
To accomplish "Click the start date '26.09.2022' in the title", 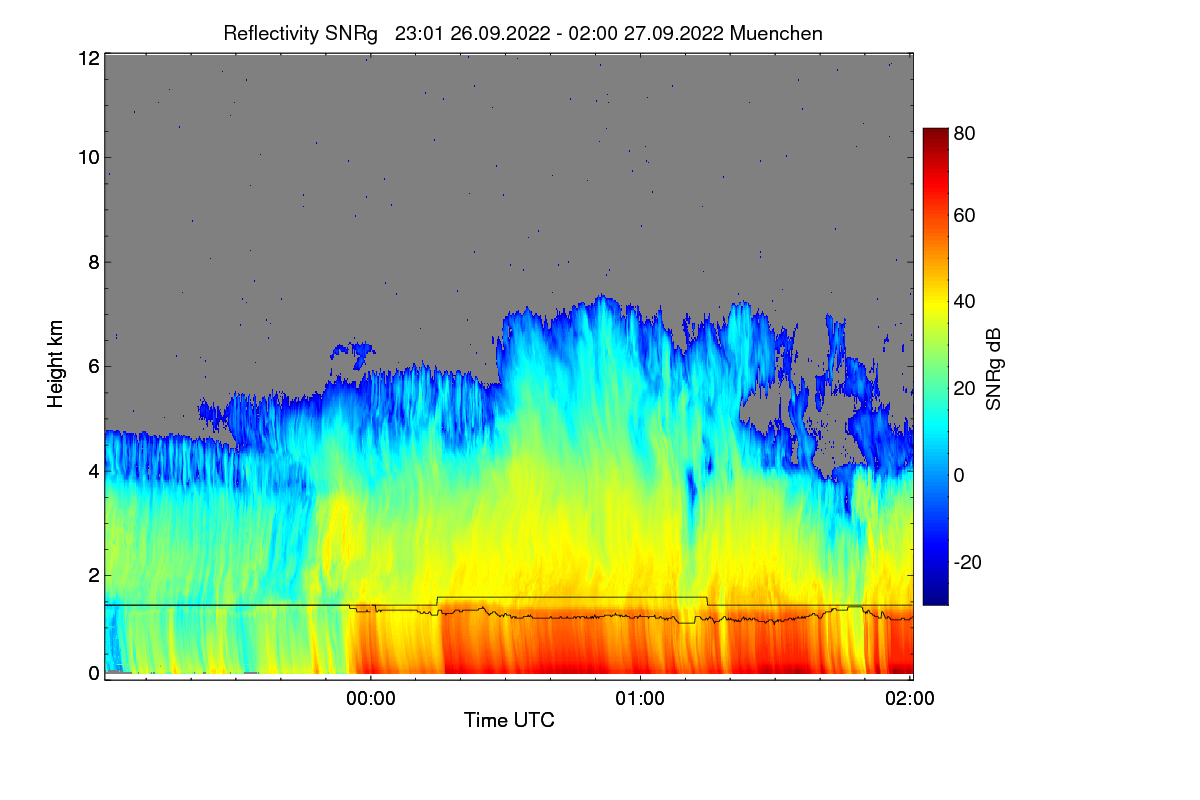I will pos(498,33).
